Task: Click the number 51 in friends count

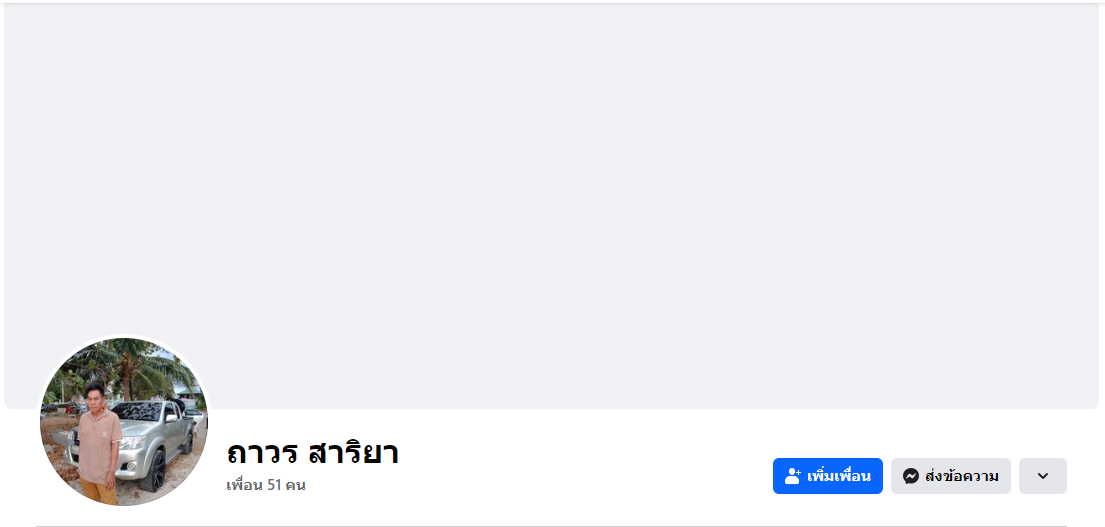Action: click(275, 485)
